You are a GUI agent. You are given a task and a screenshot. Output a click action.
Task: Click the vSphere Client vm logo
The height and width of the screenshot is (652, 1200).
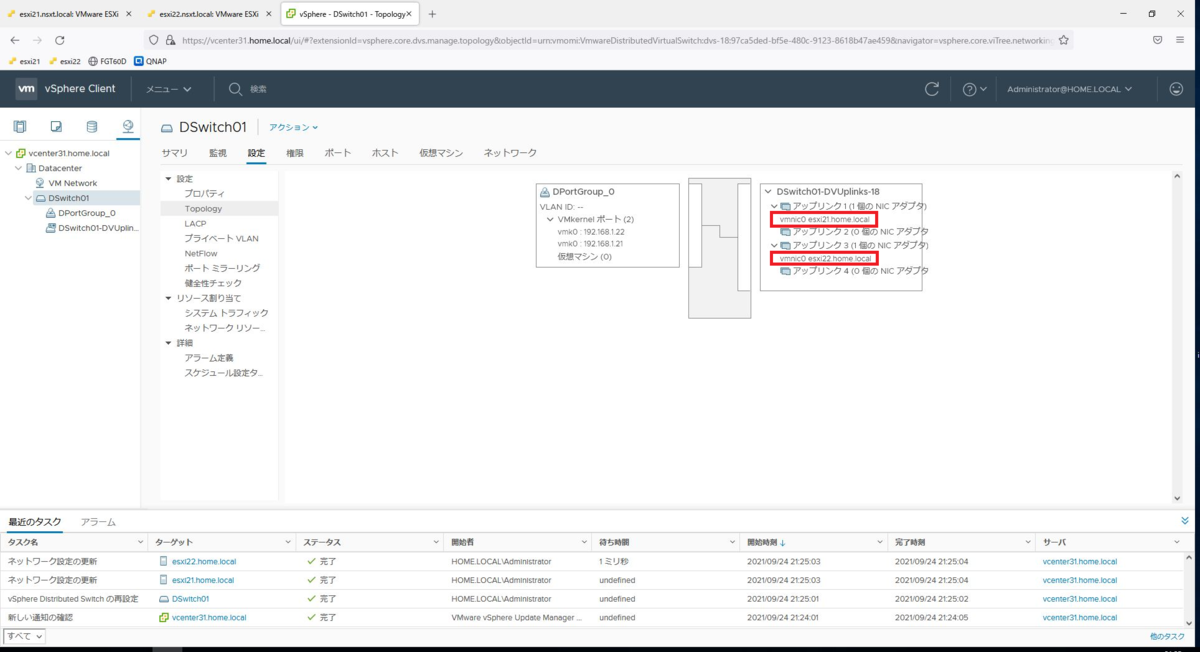[27, 89]
